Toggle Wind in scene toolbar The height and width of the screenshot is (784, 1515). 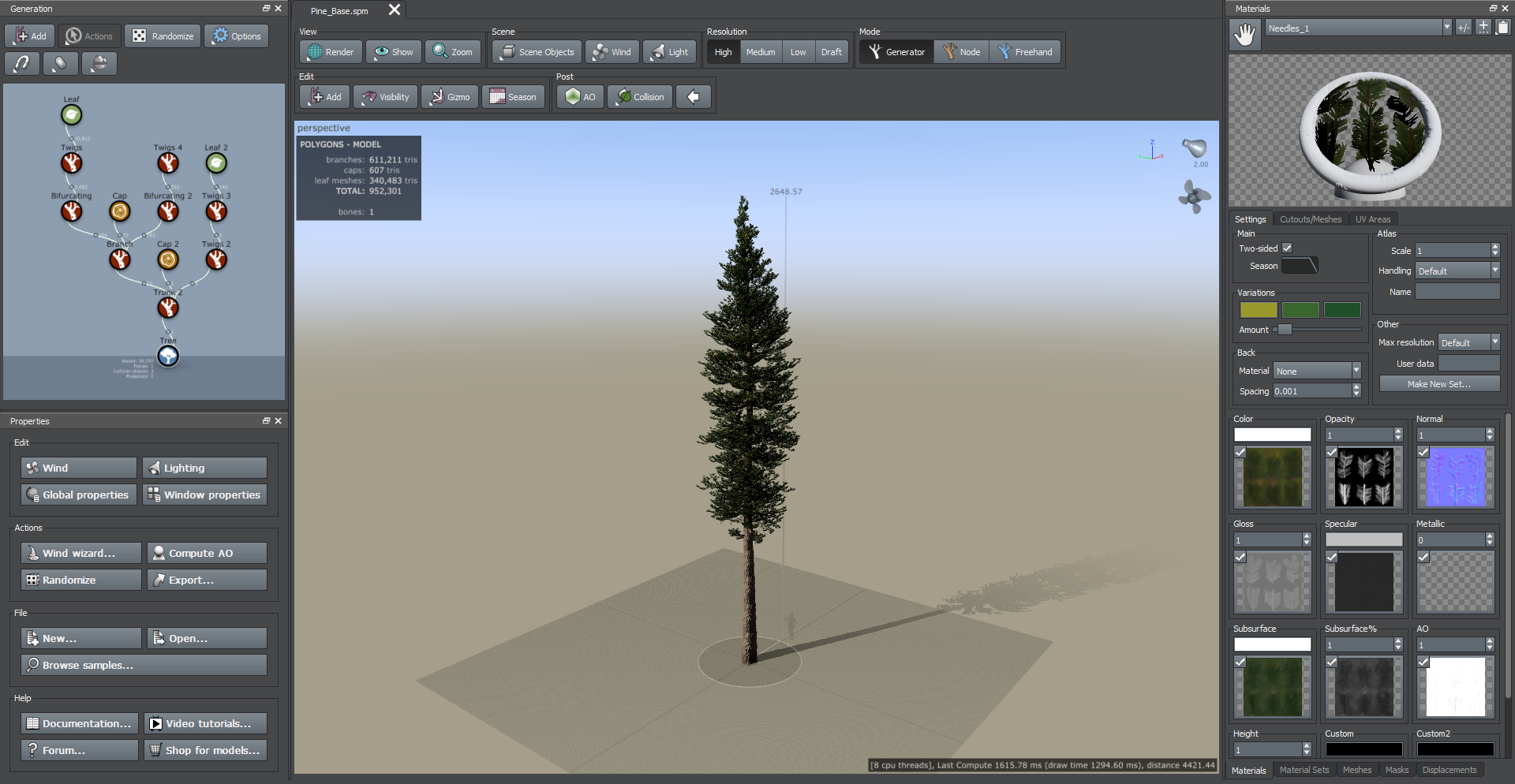click(x=612, y=52)
